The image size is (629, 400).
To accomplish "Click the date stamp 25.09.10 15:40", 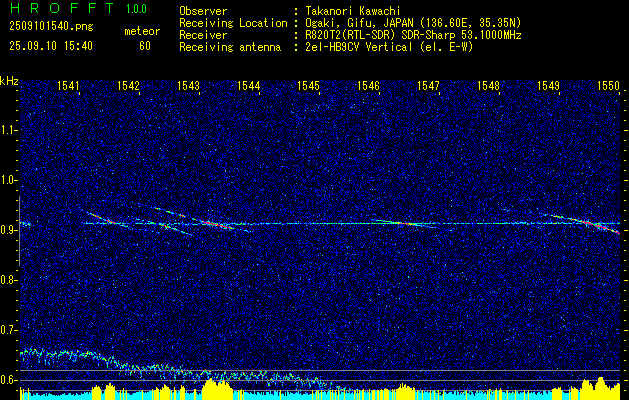I will click(x=51, y=46).
